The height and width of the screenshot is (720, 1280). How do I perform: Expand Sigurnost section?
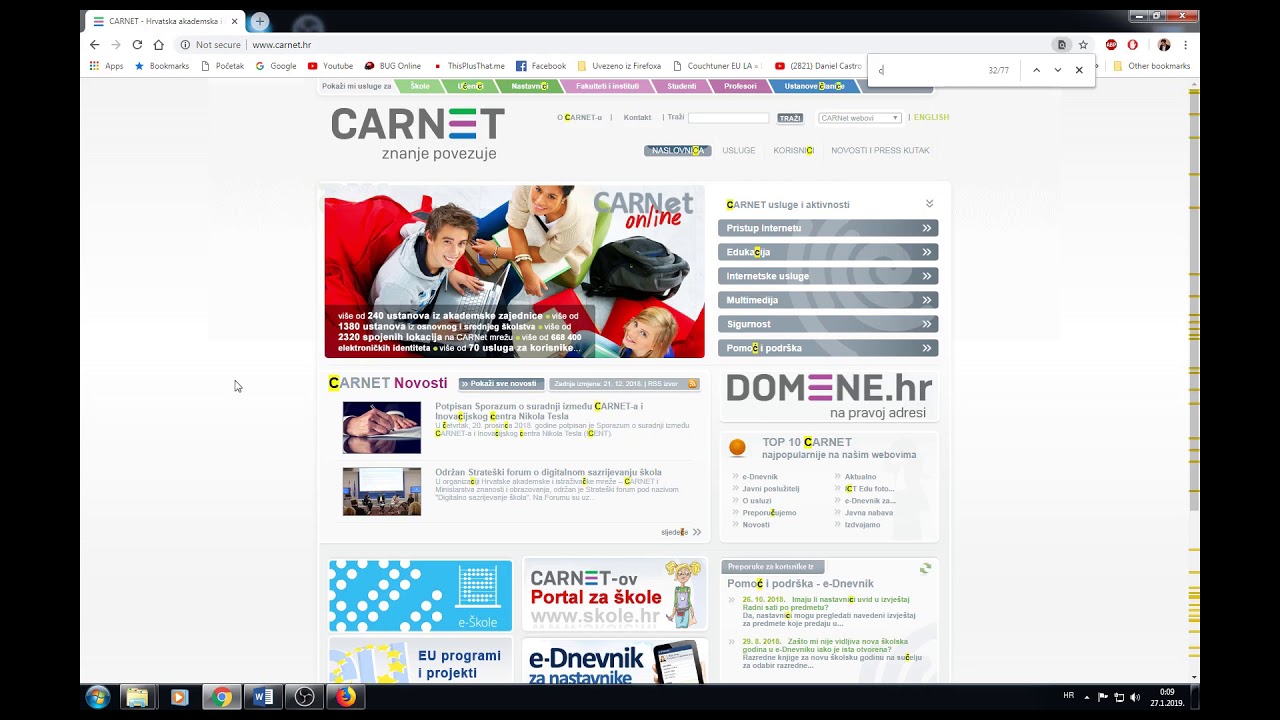828,324
